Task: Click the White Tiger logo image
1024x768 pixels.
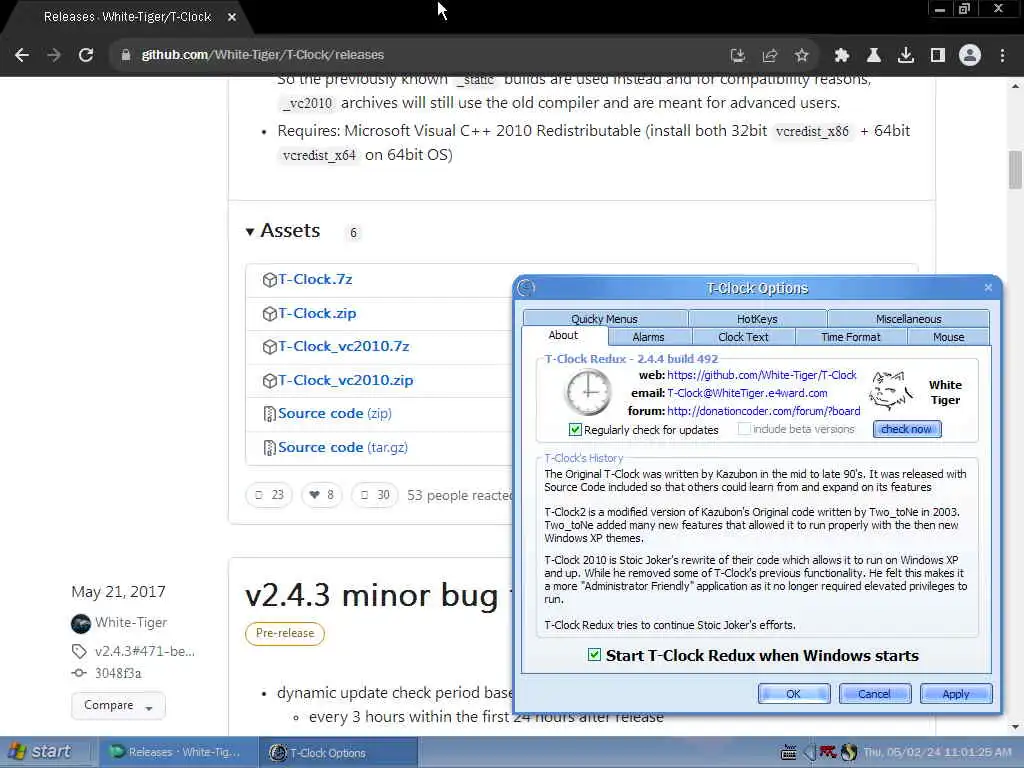Action: tap(890, 391)
